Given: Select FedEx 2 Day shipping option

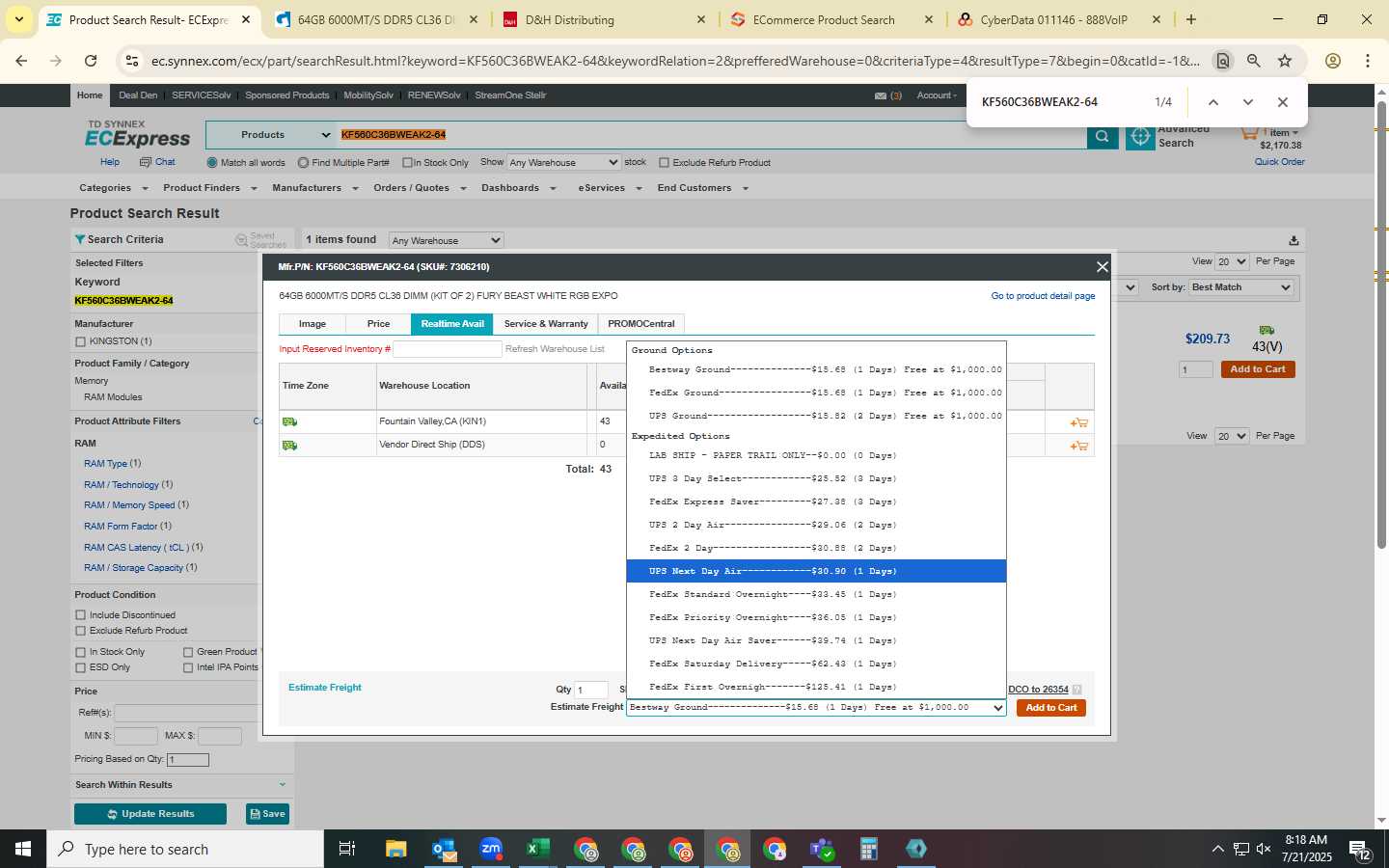Looking at the screenshot, I should click(816, 548).
